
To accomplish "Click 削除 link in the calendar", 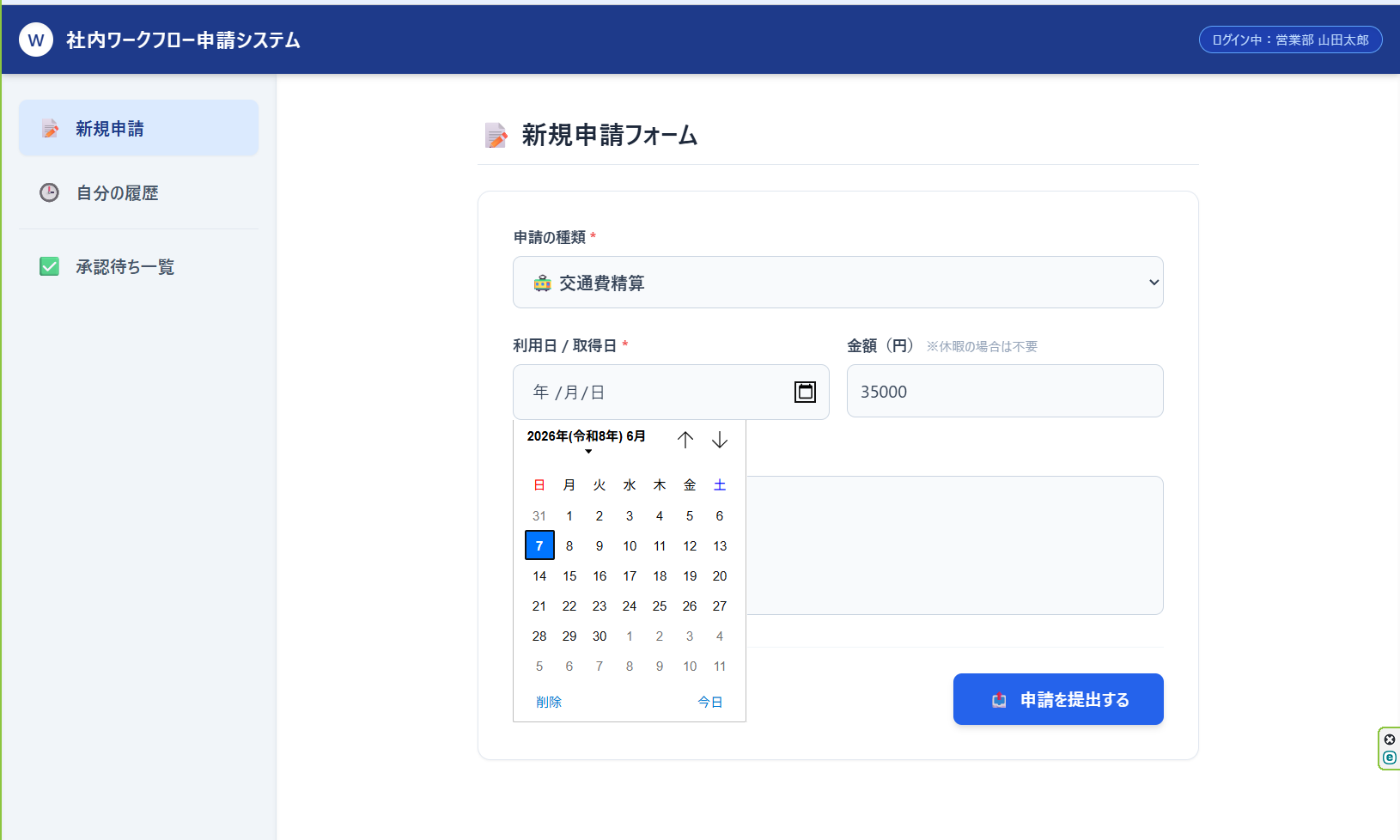I will 549,702.
